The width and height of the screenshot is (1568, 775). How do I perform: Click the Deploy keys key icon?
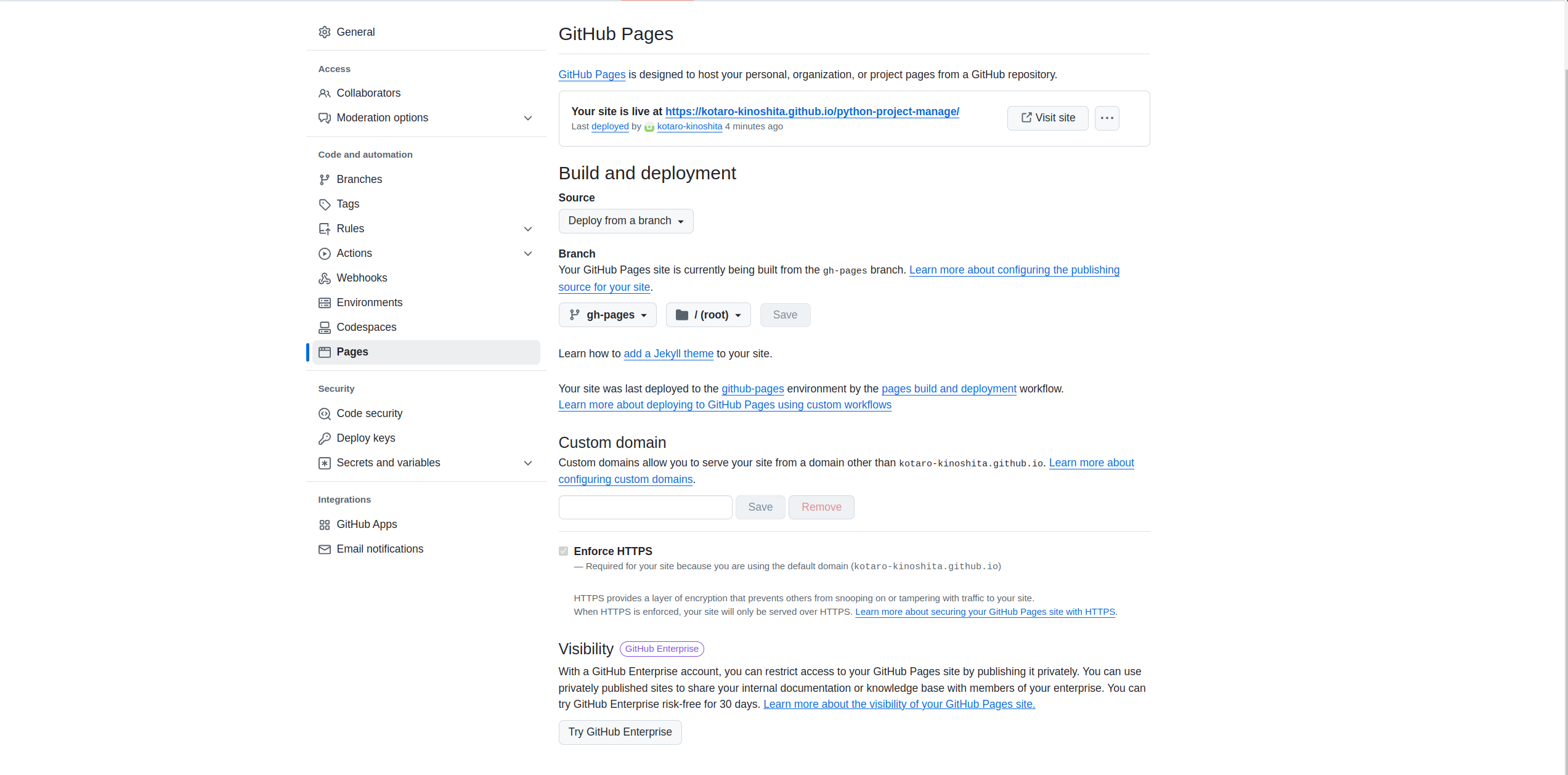pyautogui.click(x=325, y=439)
